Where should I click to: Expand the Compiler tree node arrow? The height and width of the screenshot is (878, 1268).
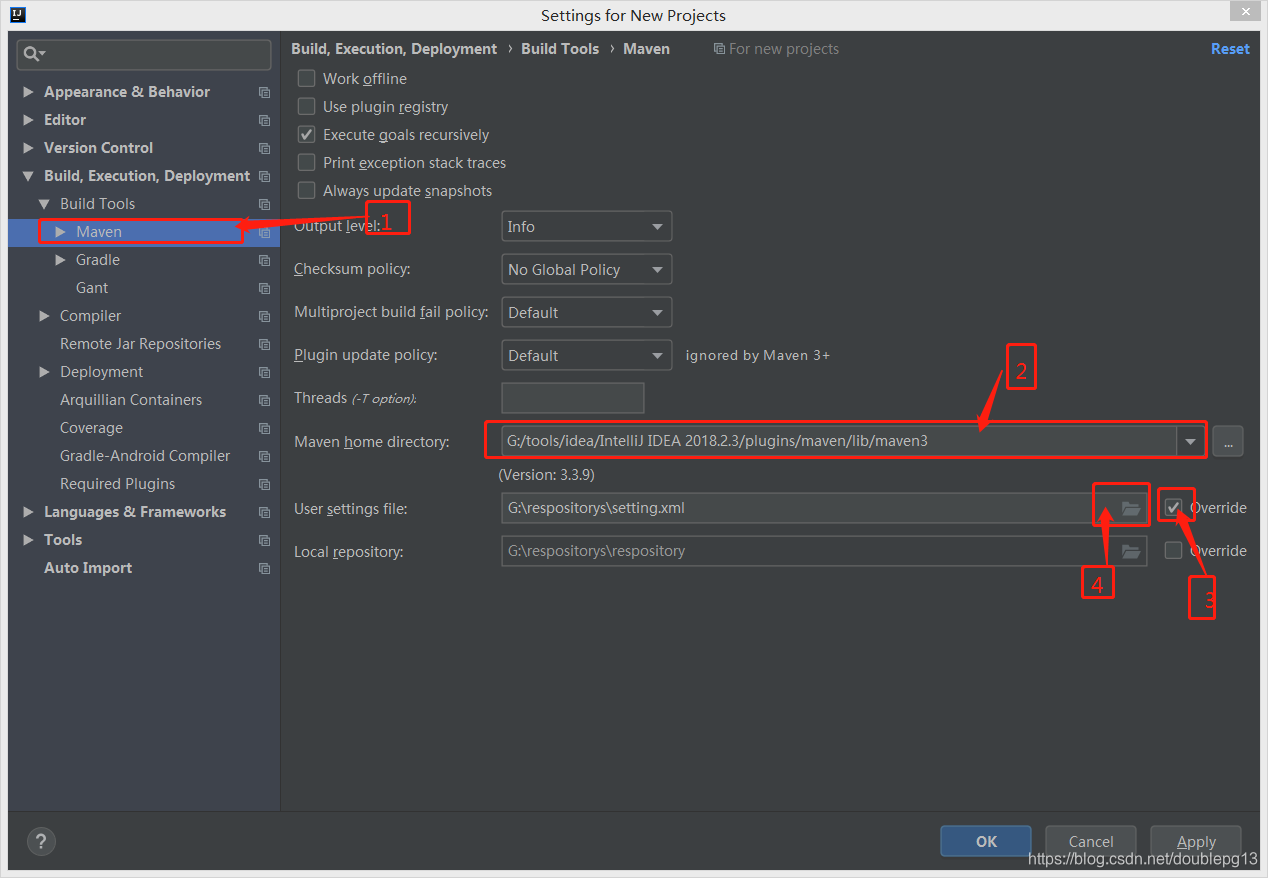coord(44,316)
